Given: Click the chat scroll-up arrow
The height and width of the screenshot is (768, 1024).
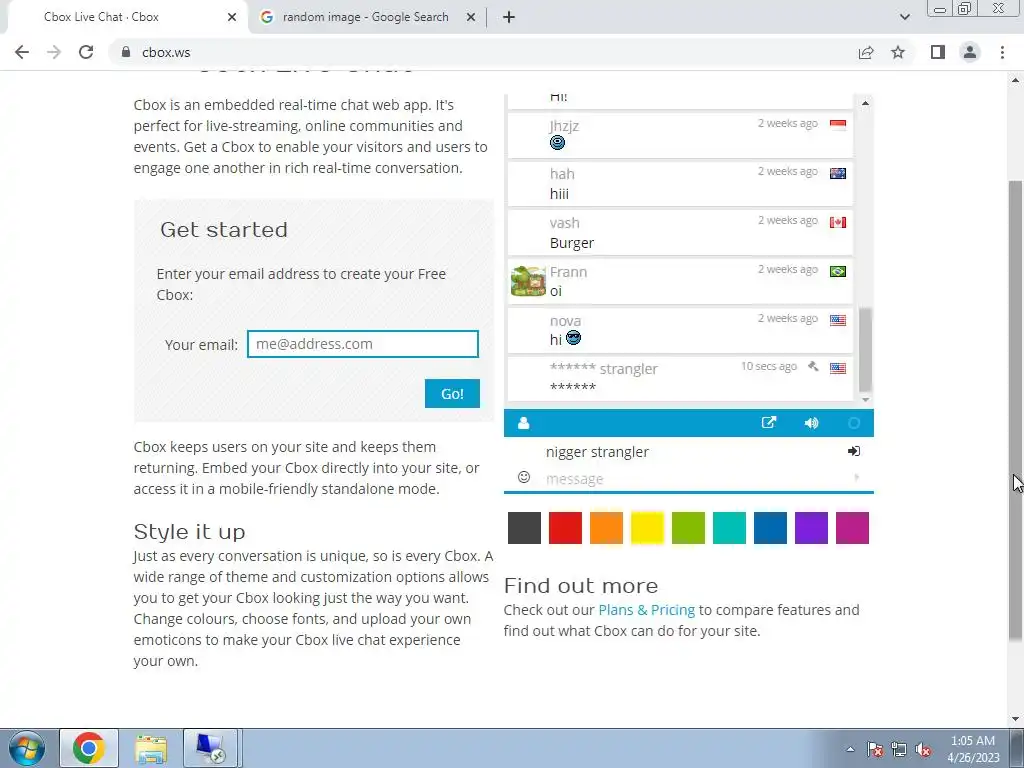Looking at the screenshot, I should coord(865,103).
